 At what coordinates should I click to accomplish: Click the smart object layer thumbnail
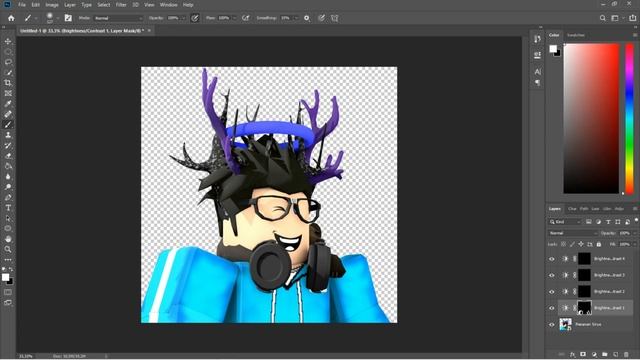pyautogui.click(x=565, y=324)
